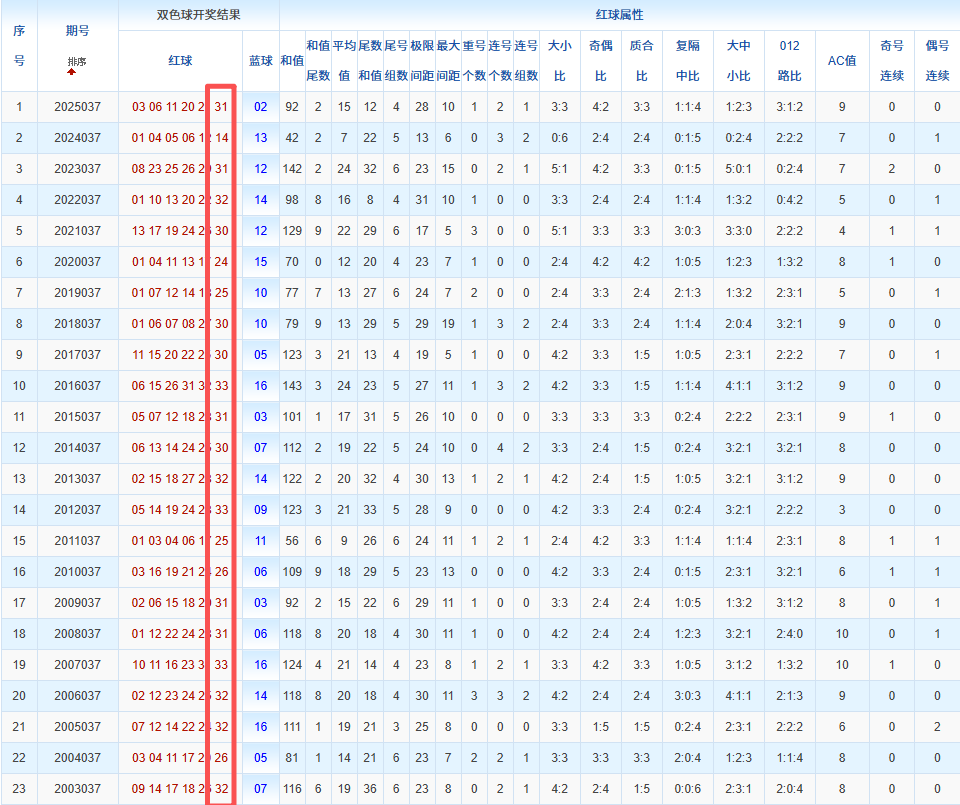
Task: Click the 和值 column header
Action: (292, 61)
